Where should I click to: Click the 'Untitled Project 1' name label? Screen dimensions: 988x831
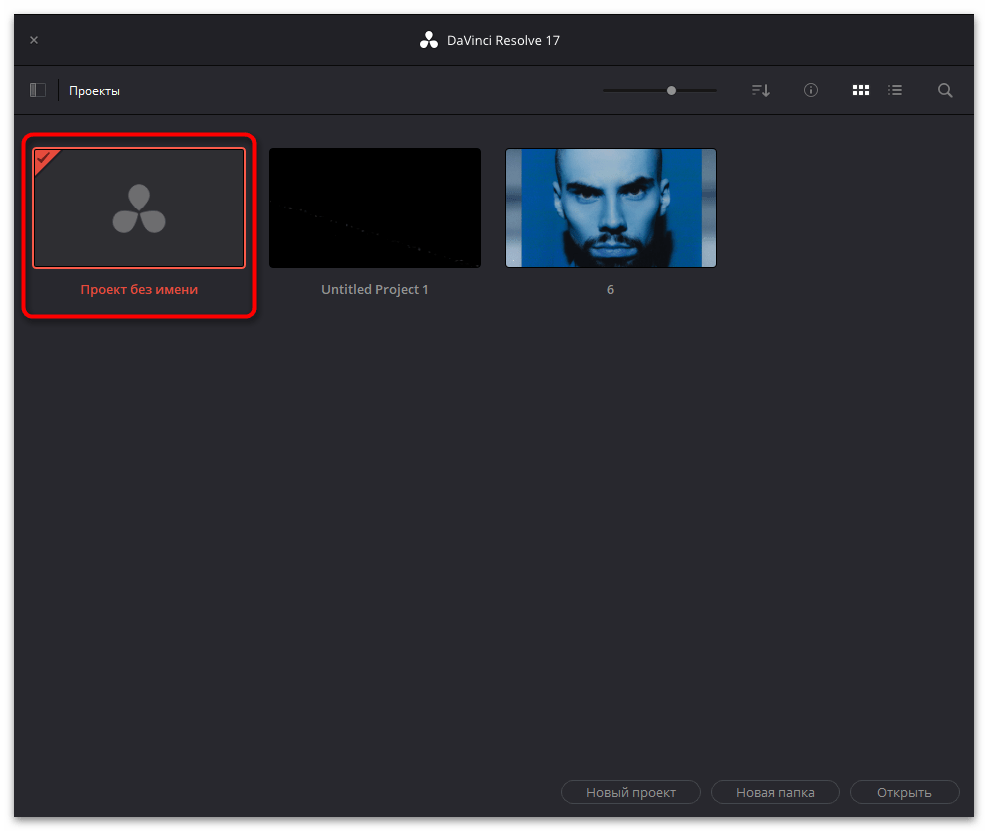tap(375, 290)
